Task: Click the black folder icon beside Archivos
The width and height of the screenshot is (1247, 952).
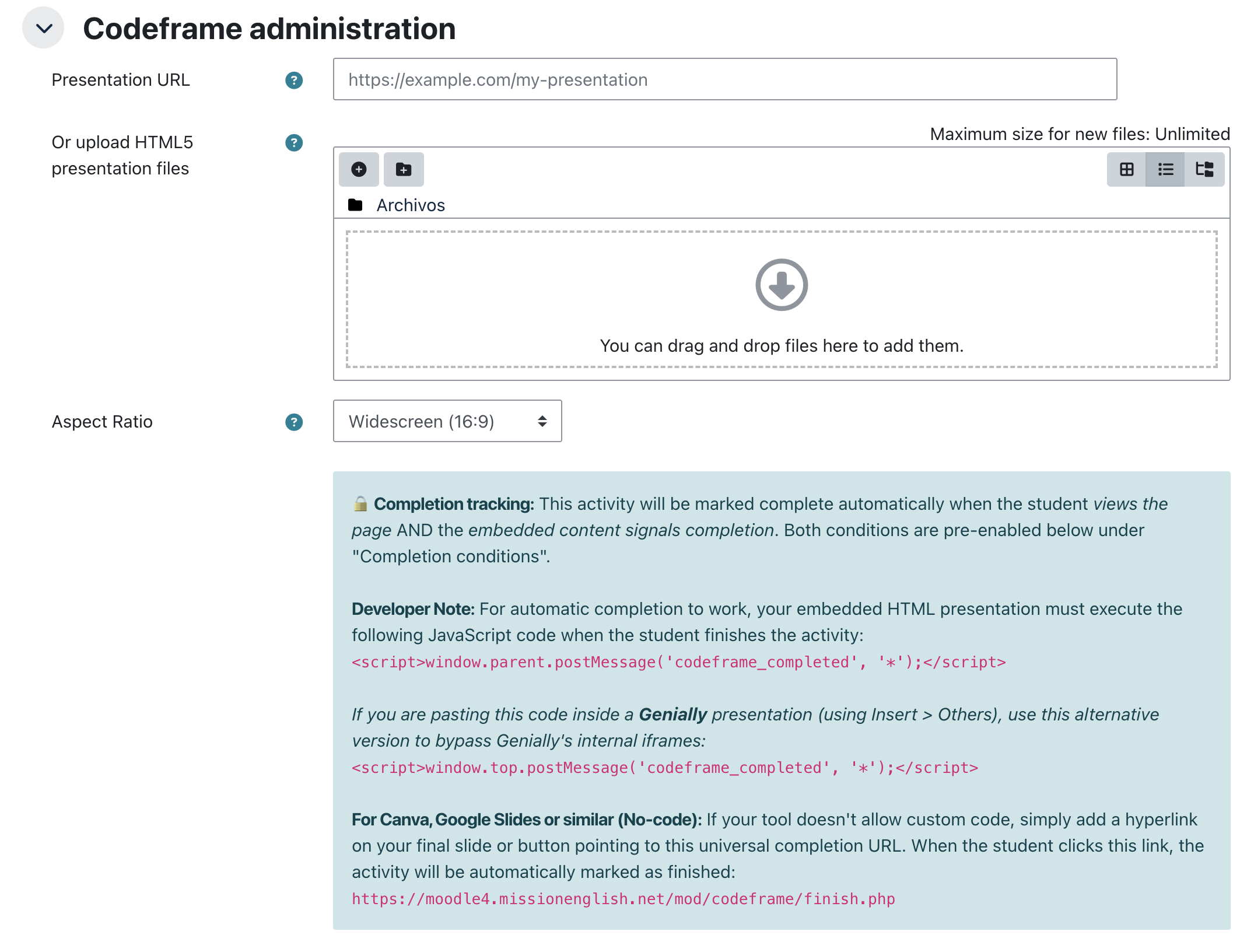Action: click(355, 205)
